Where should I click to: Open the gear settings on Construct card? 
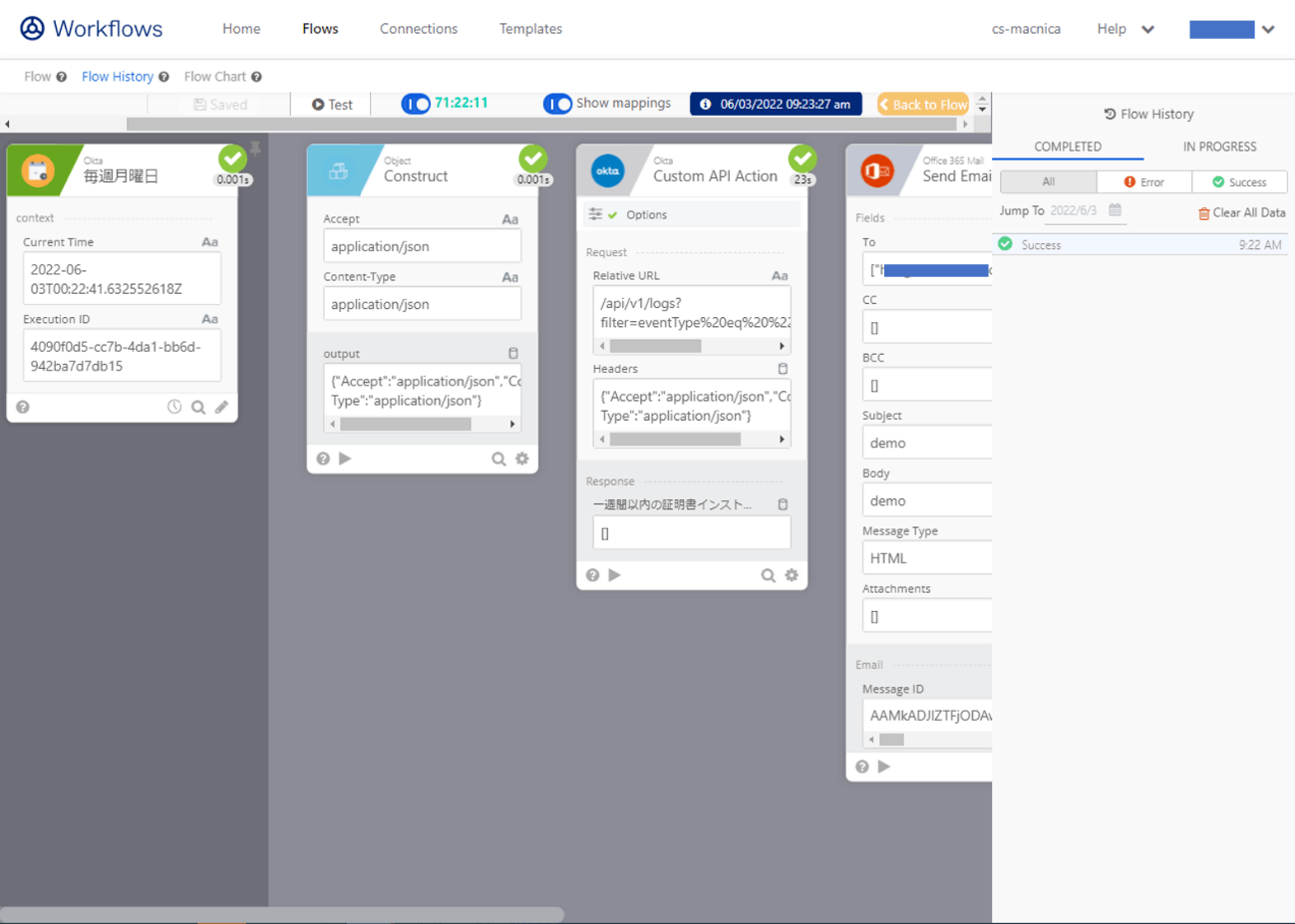click(522, 459)
